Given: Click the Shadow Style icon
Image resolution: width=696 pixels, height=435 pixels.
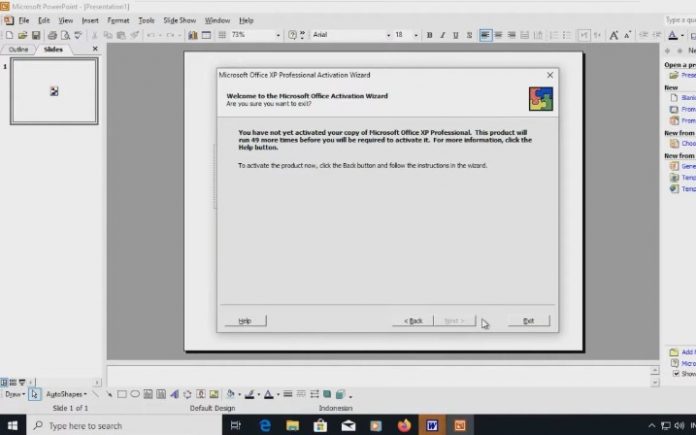Looking at the screenshot, I should (x=327, y=394).
